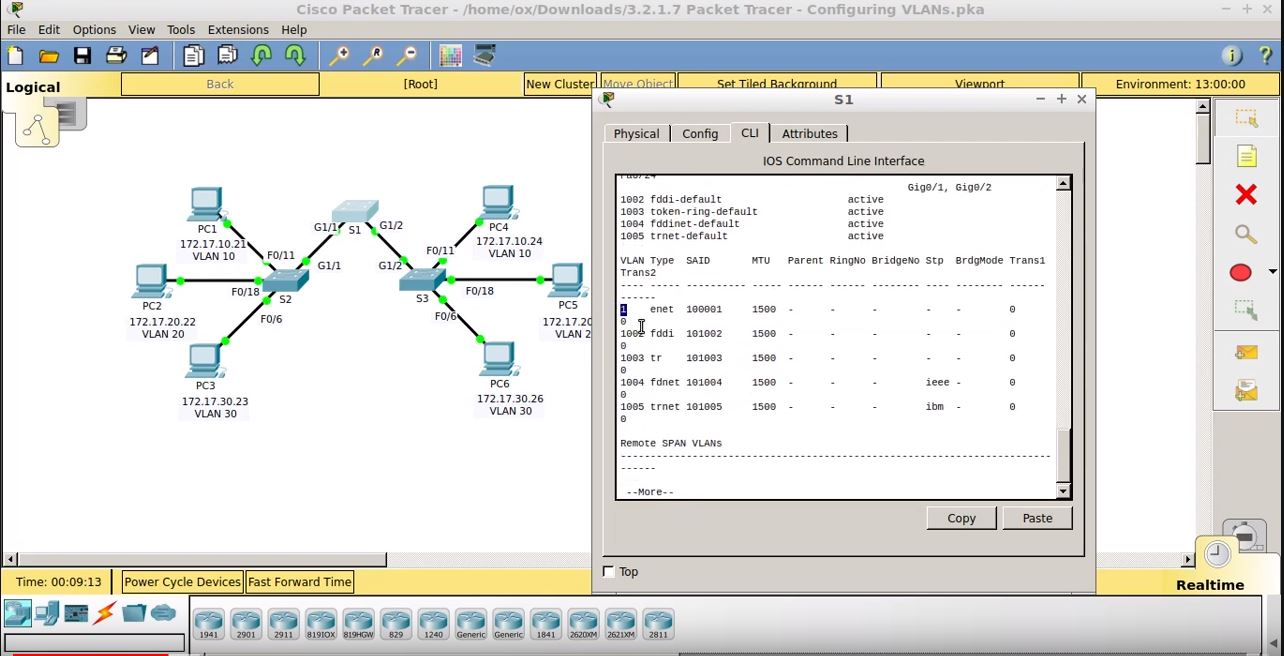Open the Extensions menu

[x=238, y=29]
